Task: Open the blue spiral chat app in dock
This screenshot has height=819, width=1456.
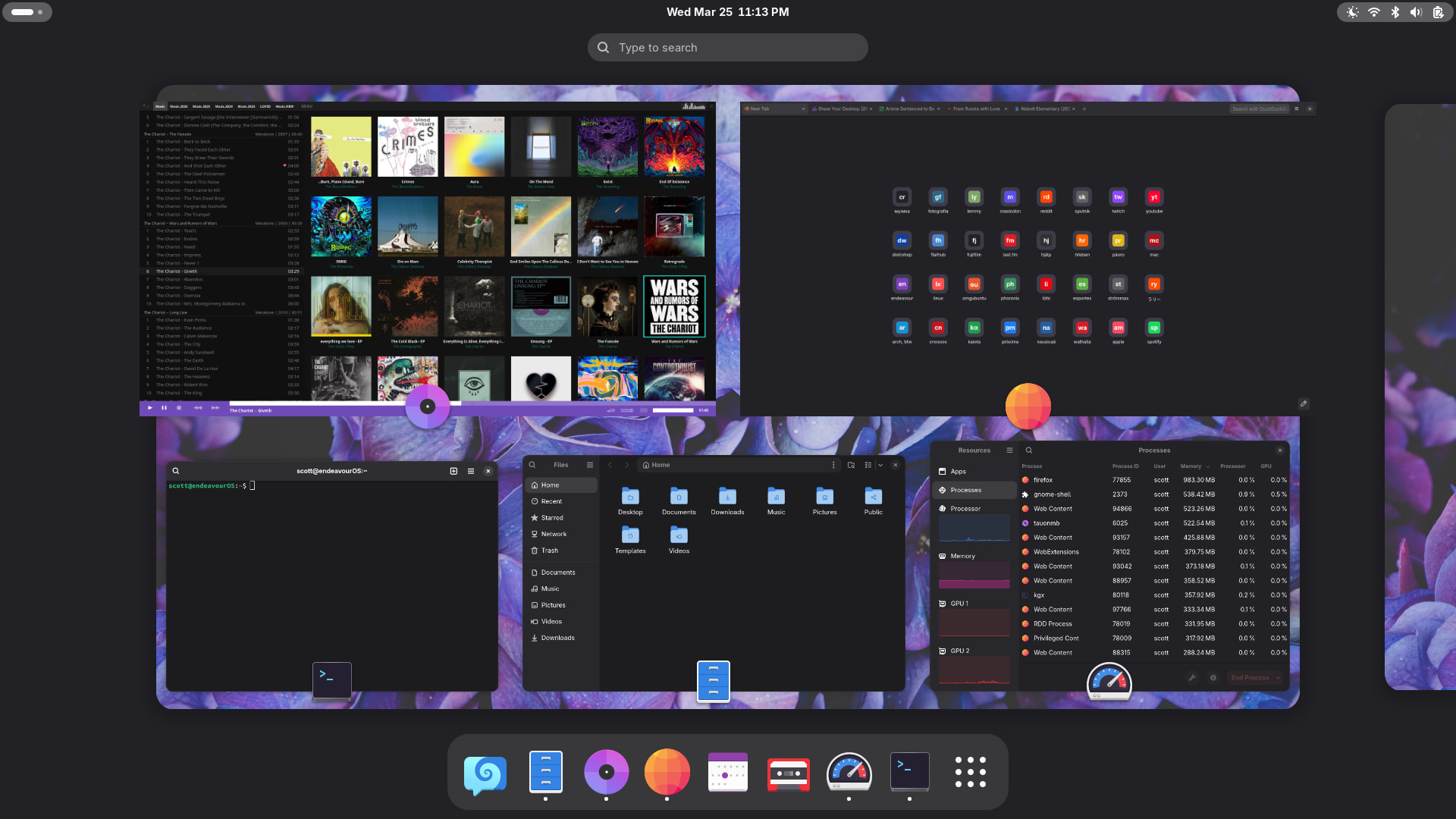Action: click(485, 773)
